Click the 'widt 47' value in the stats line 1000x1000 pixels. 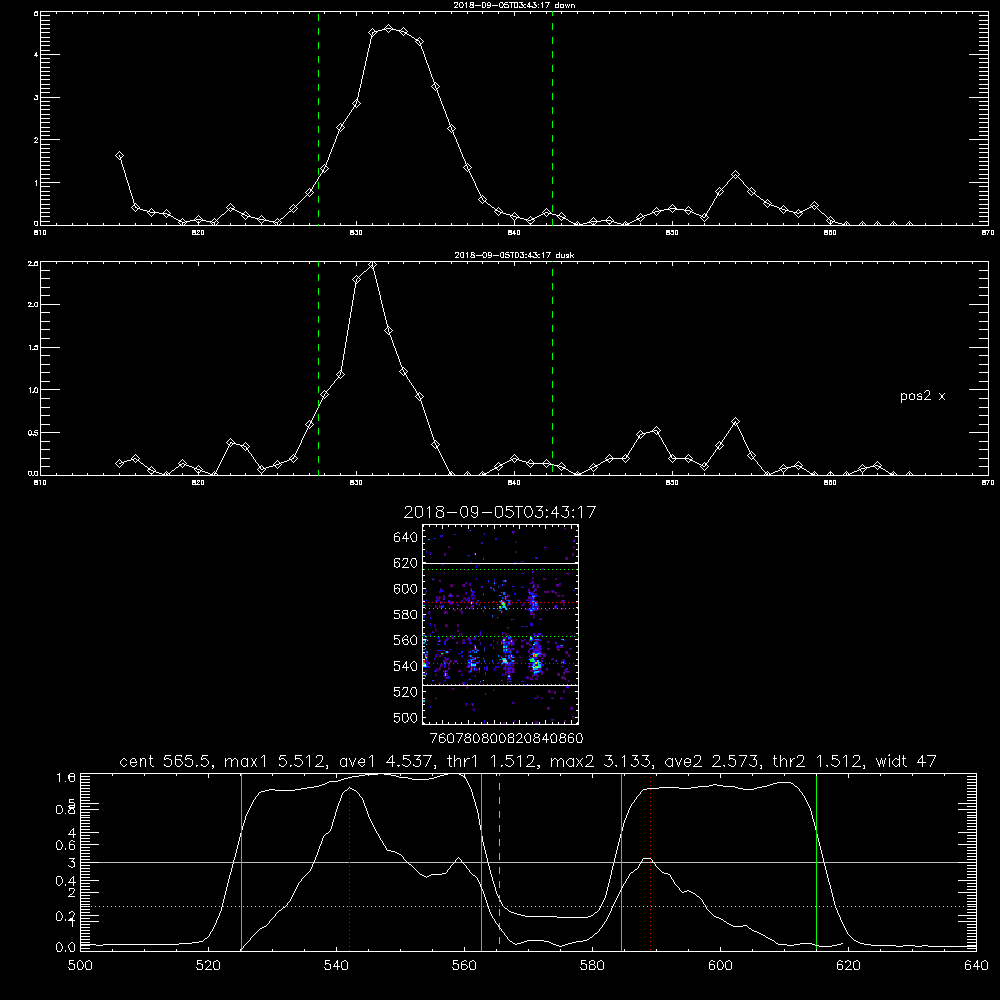[x=906, y=761]
